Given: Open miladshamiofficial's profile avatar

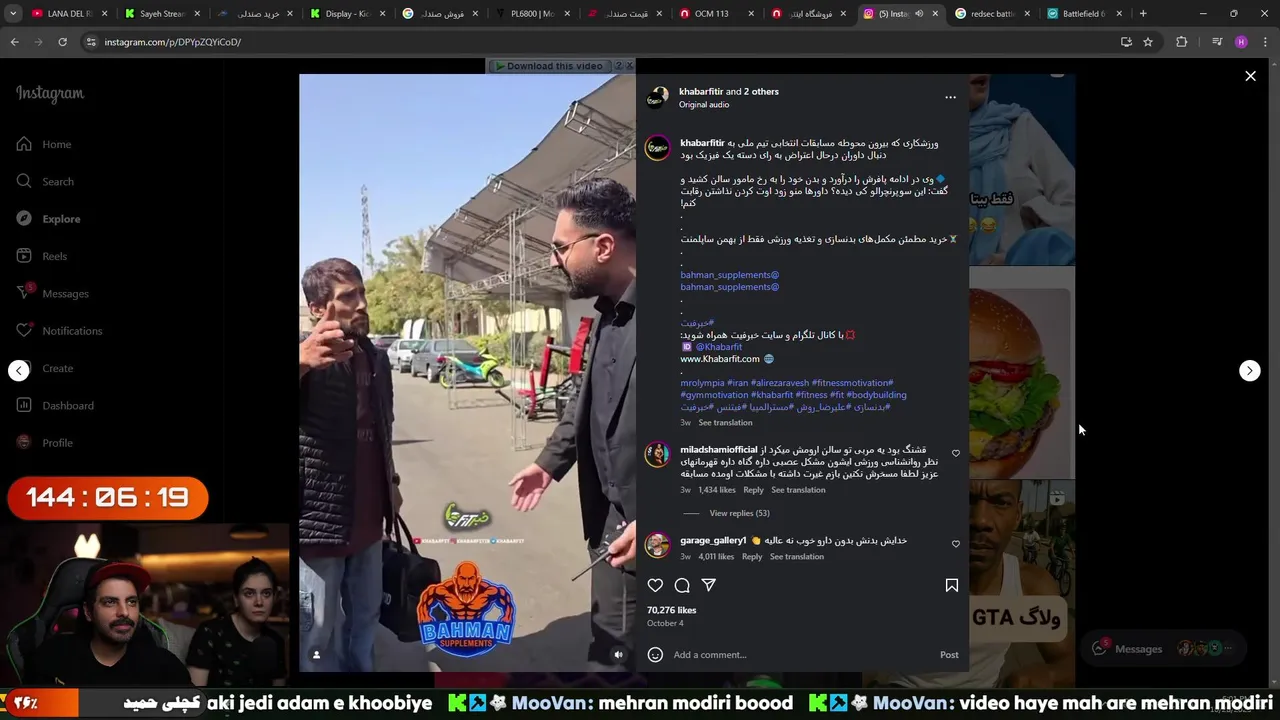Looking at the screenshot, I should 657,455.
